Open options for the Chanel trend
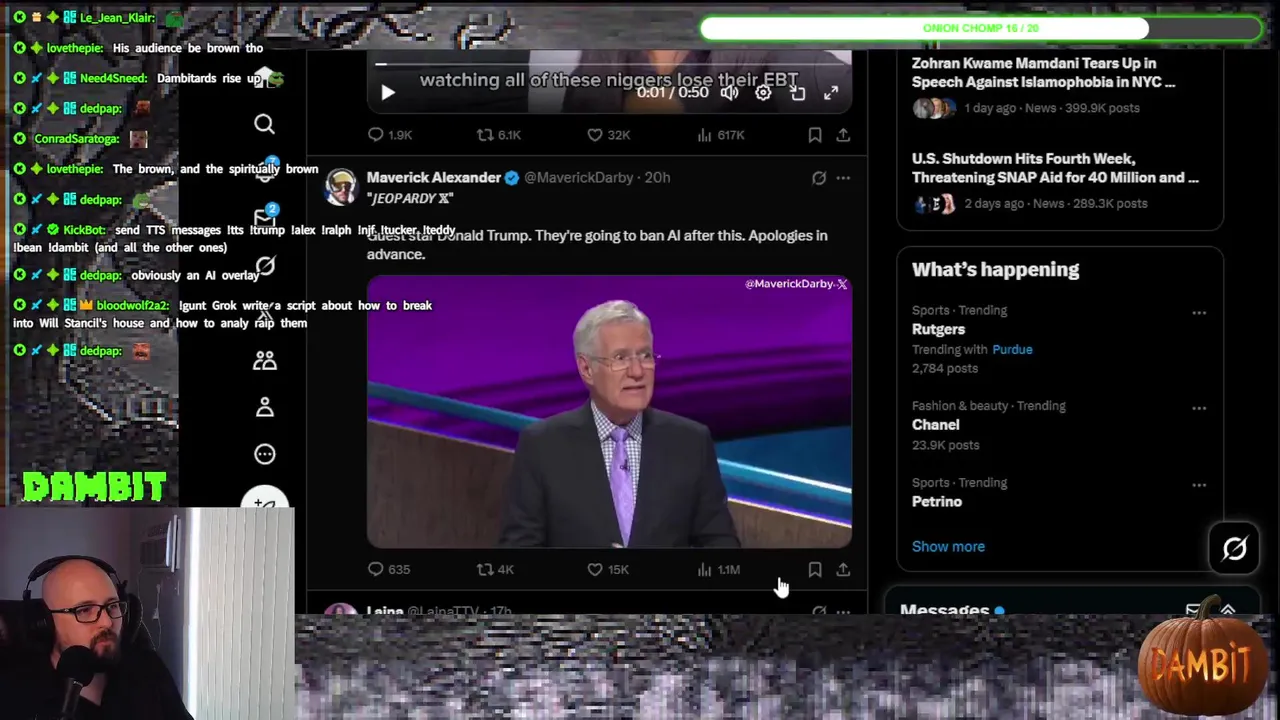The image size is (1280, 720). pos(1199,408)
